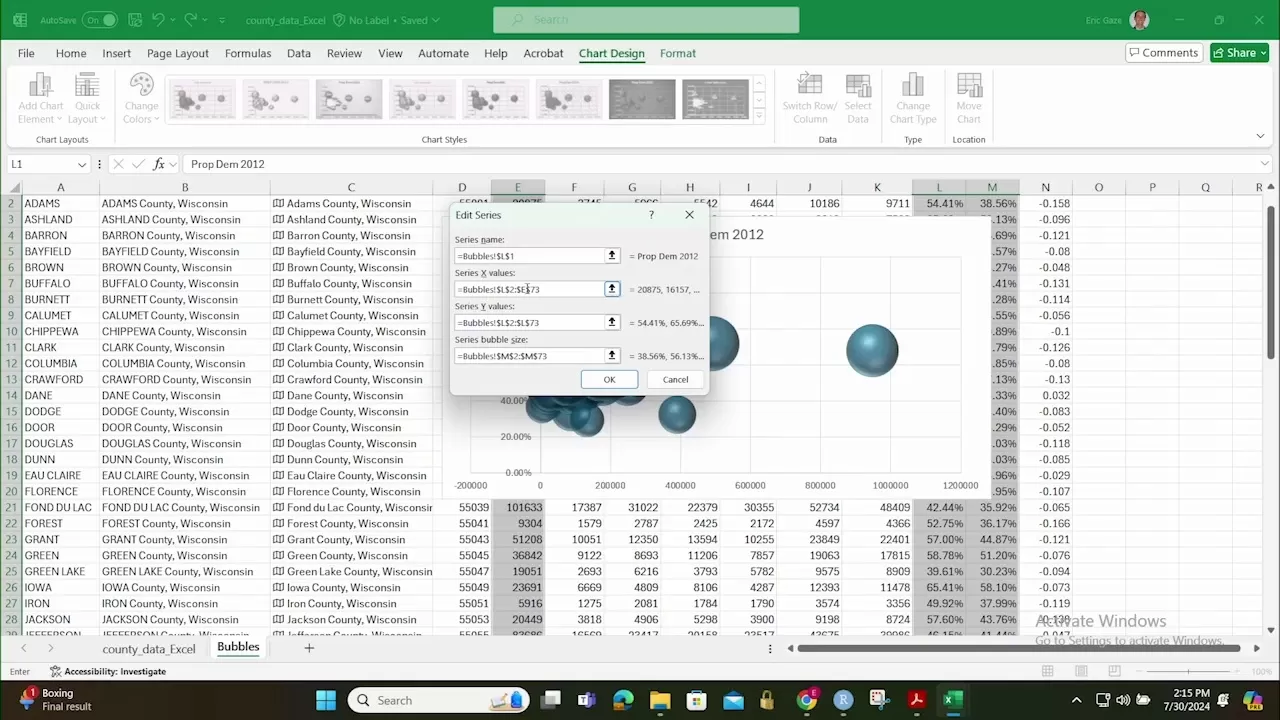This screenshot has height=720, width=1280.
Task: Switch to the Chart Design tab
Action: (x=611, y=53)
